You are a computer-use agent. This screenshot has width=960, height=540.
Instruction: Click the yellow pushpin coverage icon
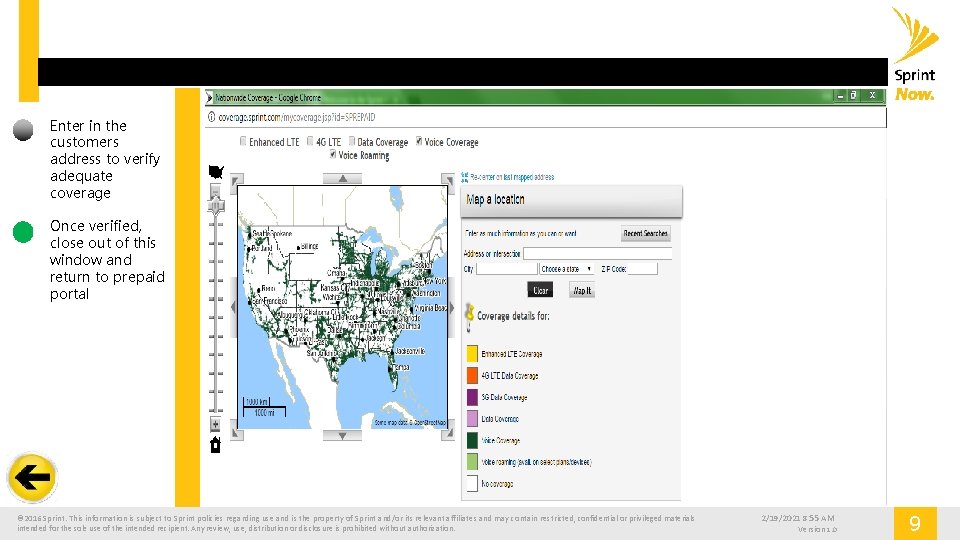469,317
